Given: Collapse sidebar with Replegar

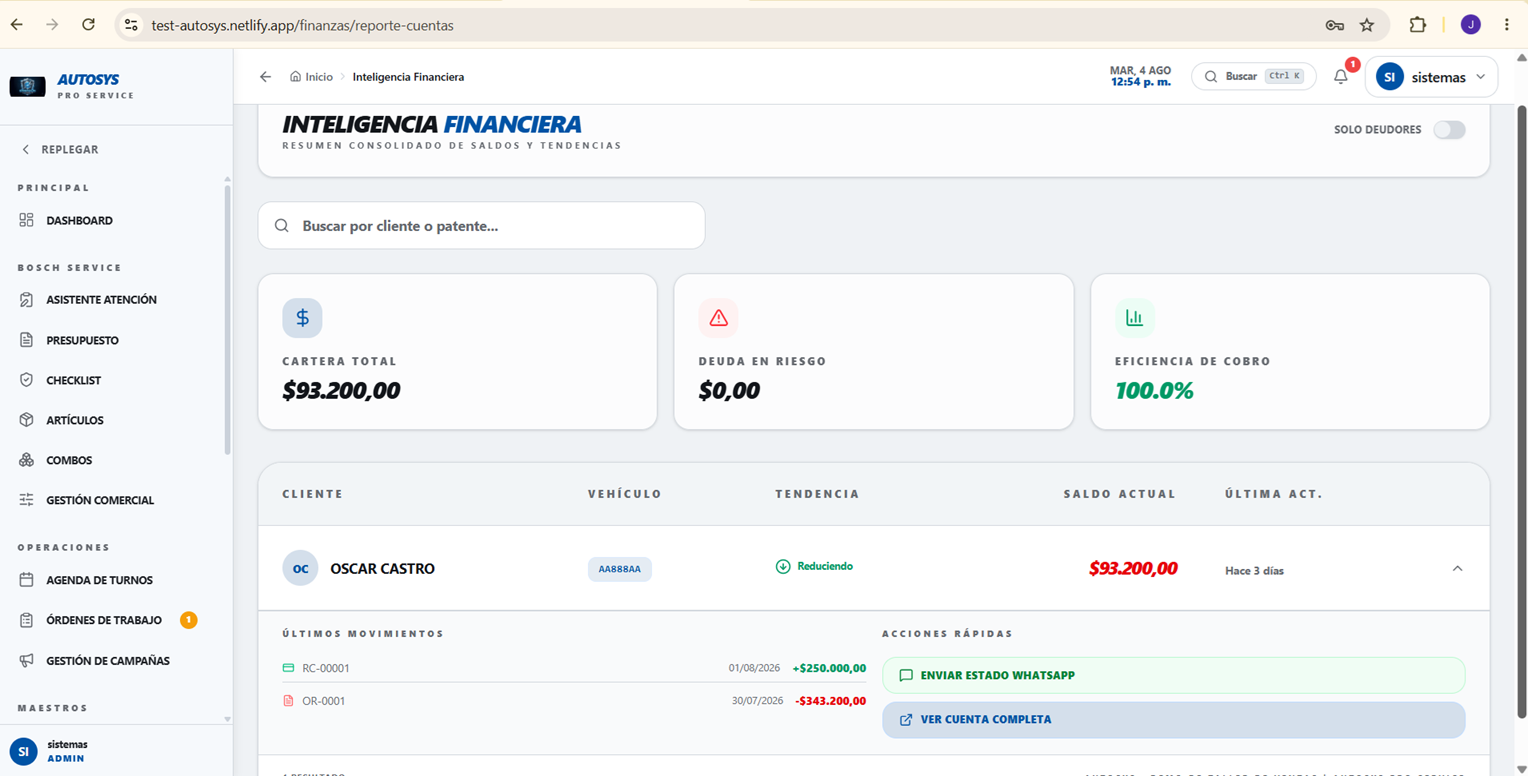Looking at the screenshot, I should pos(60,149).
